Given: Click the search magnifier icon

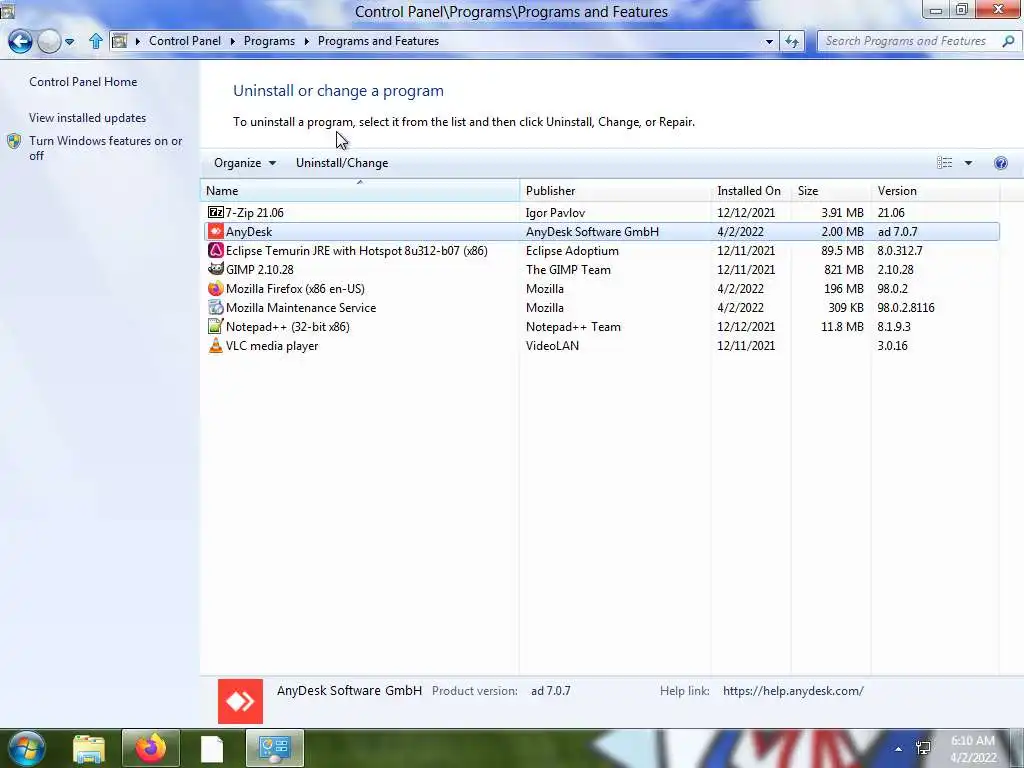Looking at the screenshot, I should [1008, 41].
